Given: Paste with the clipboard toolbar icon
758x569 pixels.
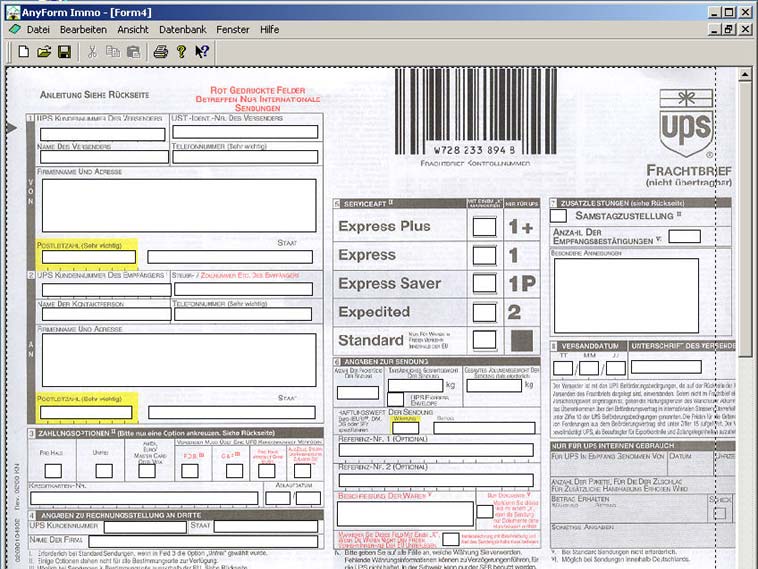Looking at the screenshot, I should 133,51.
